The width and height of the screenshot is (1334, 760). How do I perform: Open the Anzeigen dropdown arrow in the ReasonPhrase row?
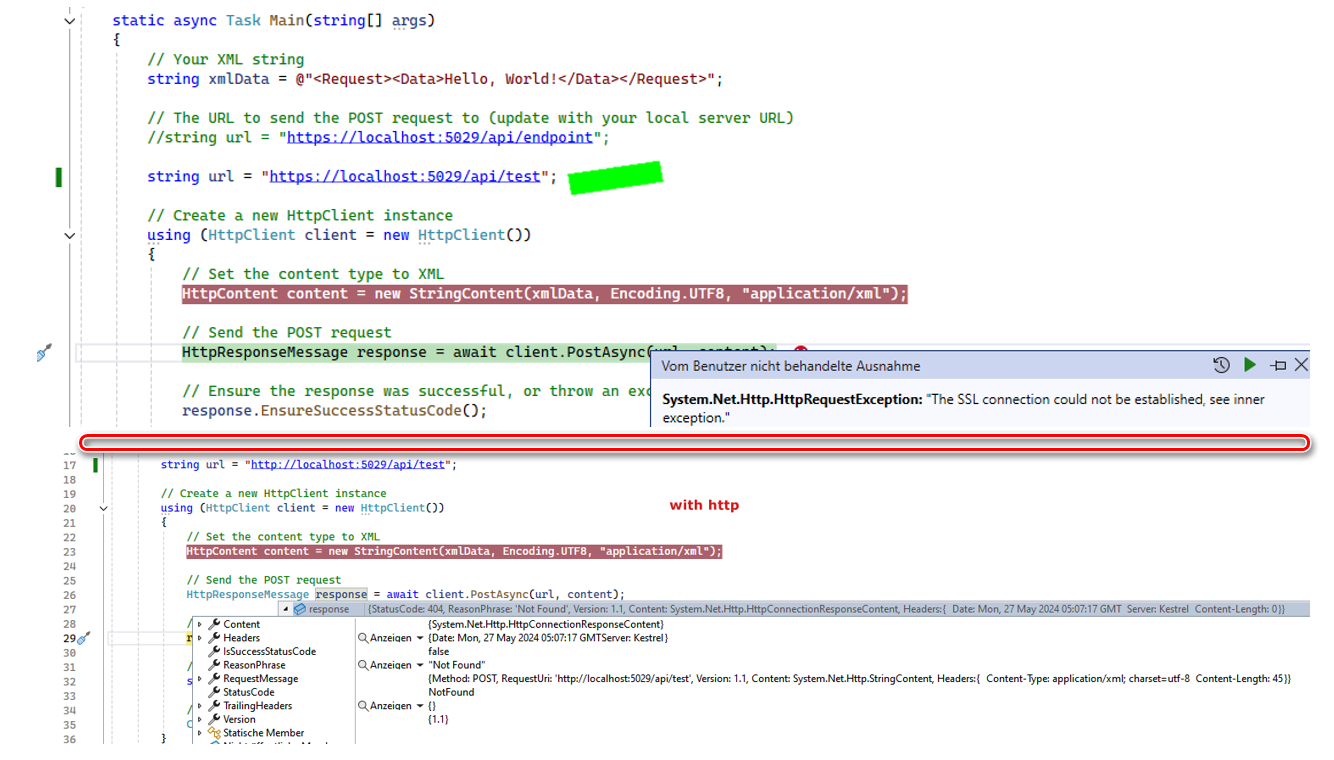pos(420,665)
